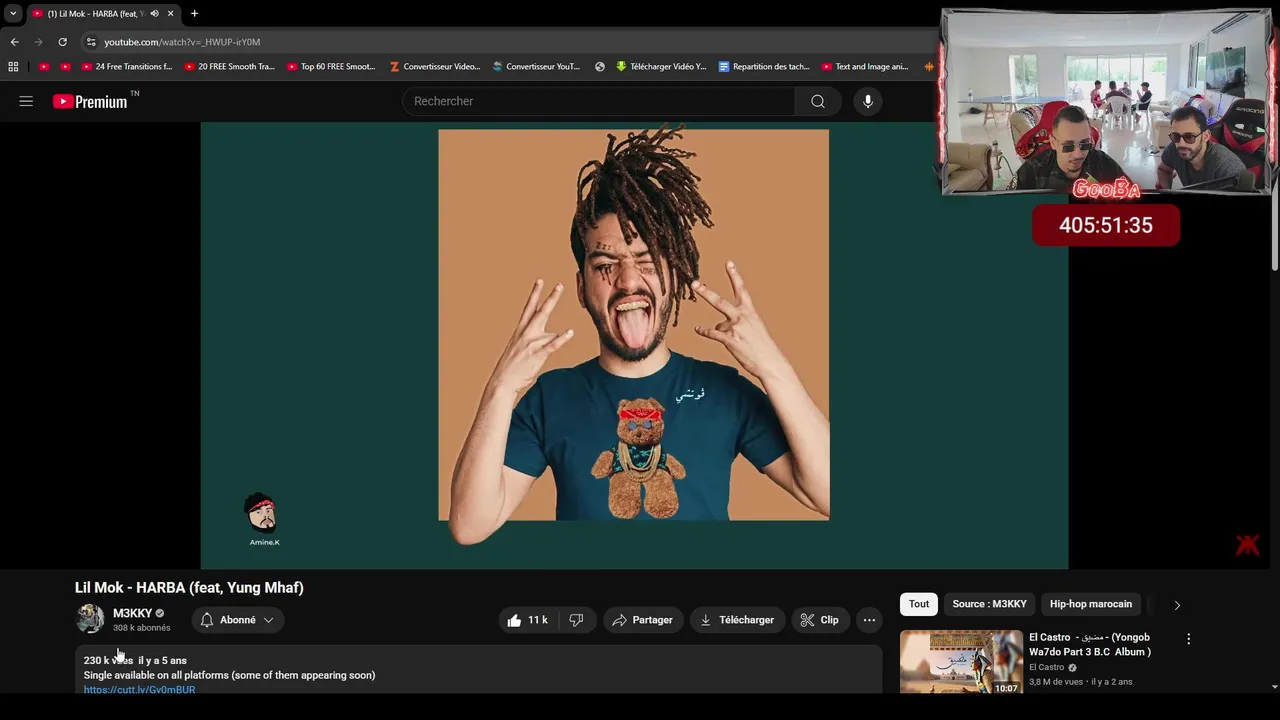Open bookmark Text and Image ani...
The image size is (1280, 720).
click(x=865, y=67)
